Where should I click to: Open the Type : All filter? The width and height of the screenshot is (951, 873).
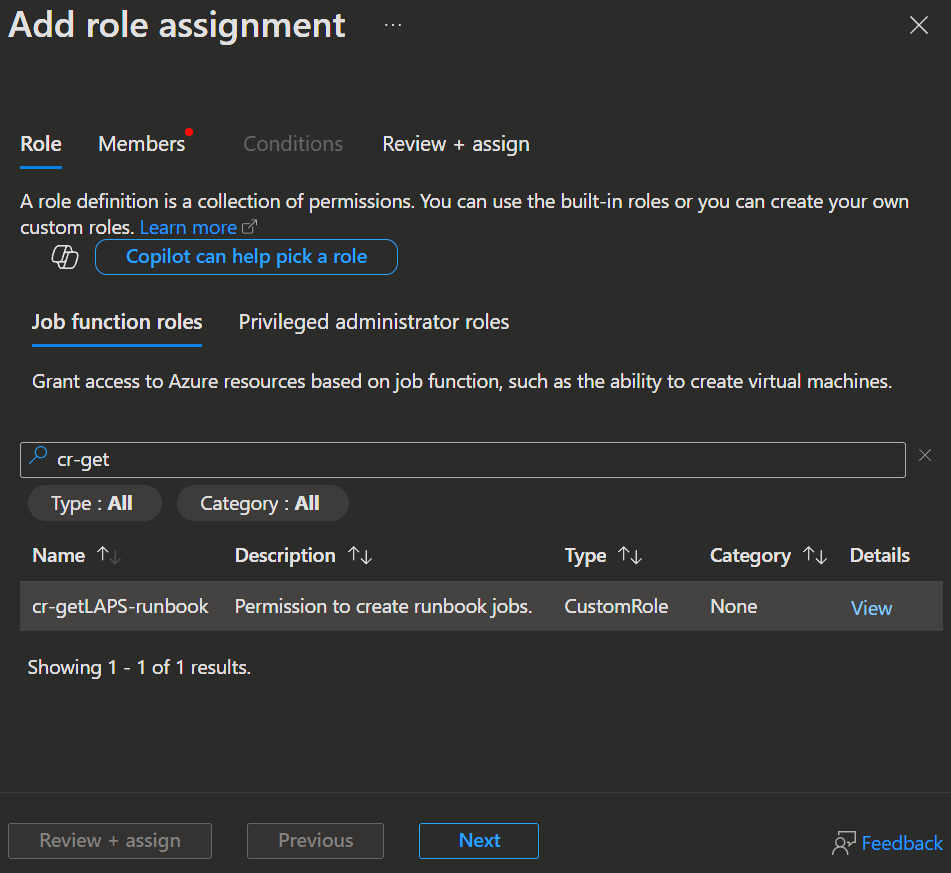92,504
